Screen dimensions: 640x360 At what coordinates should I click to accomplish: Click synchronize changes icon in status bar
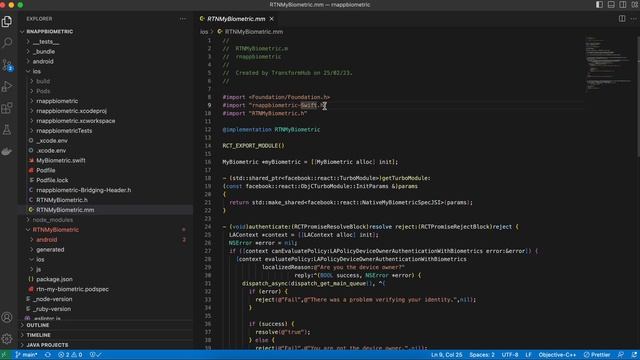coord(48,355)
